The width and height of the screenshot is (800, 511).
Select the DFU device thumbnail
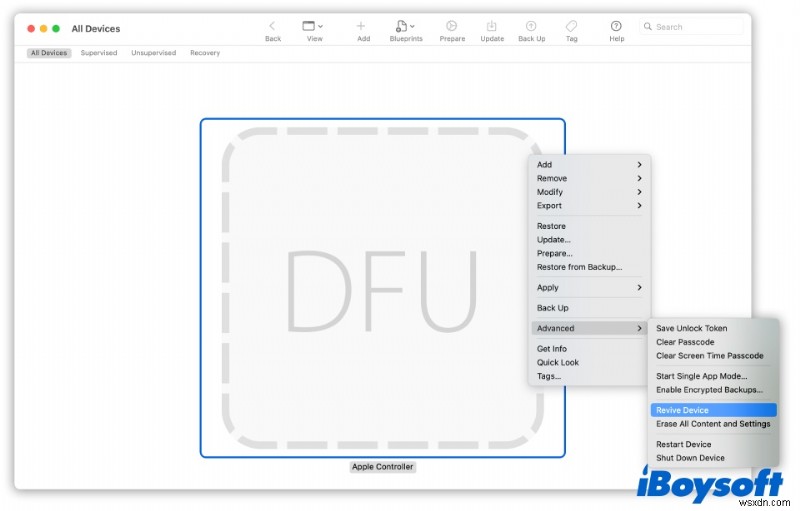pyautogui.click(x=383, y=288)
